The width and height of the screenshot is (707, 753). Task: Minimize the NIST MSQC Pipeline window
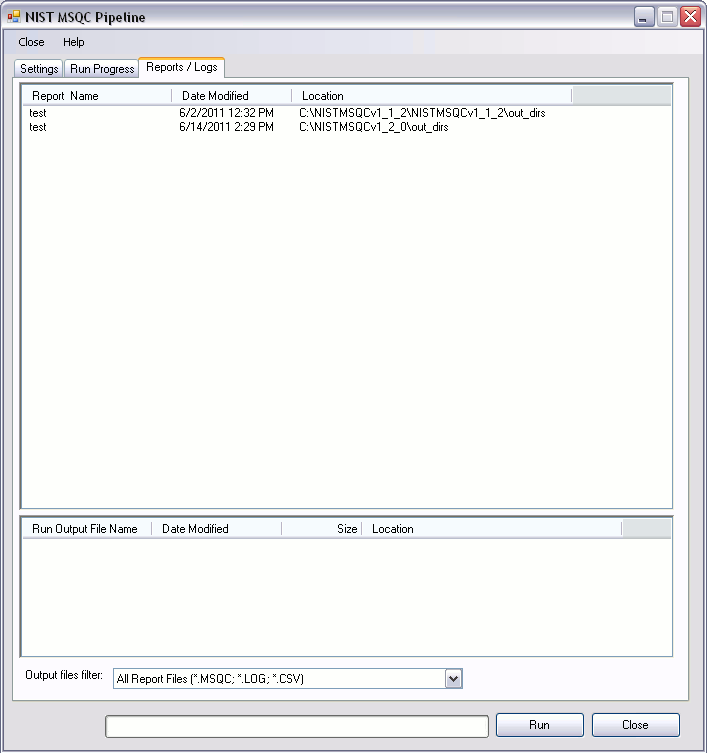(x=644, y=17)
